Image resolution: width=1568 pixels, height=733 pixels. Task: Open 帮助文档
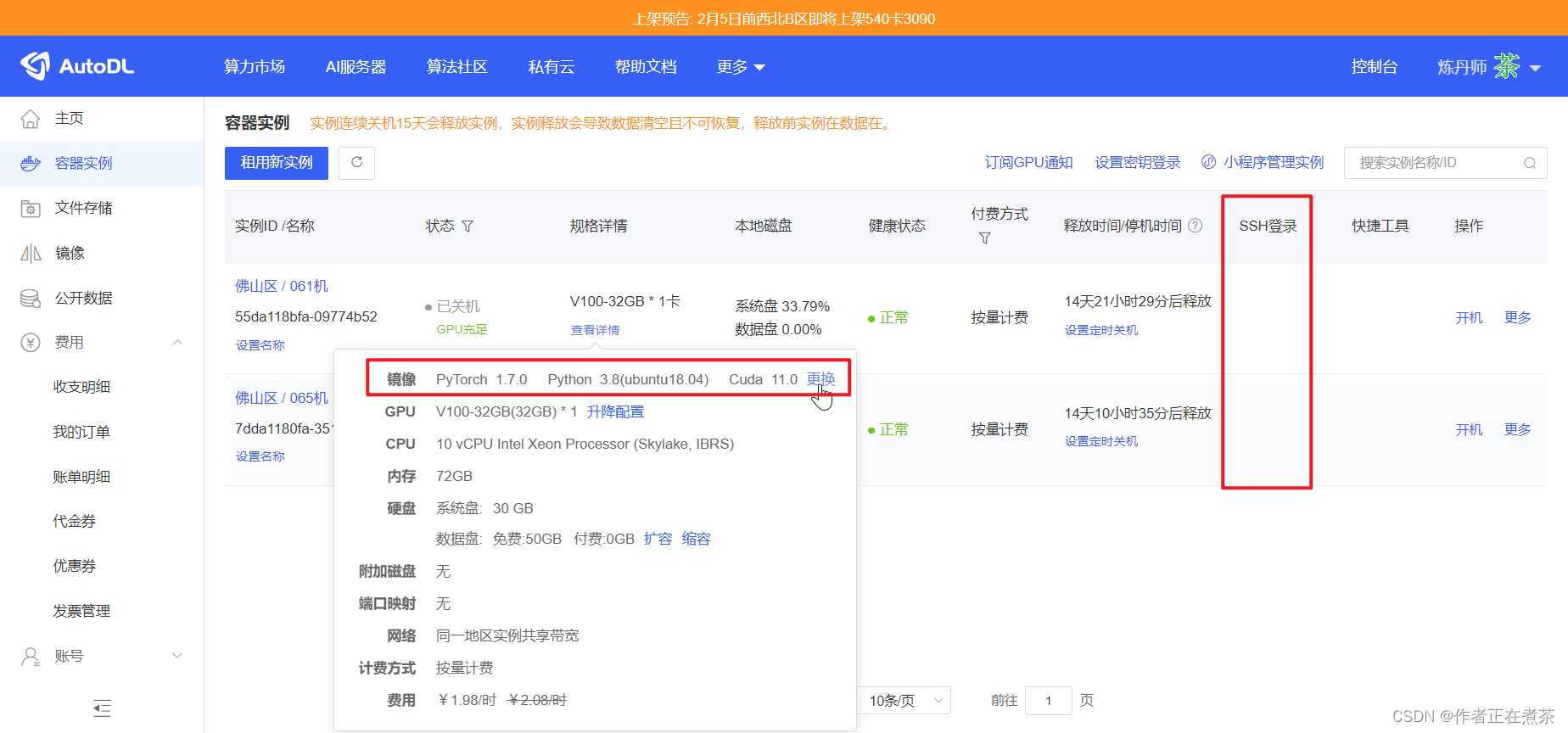646,67
